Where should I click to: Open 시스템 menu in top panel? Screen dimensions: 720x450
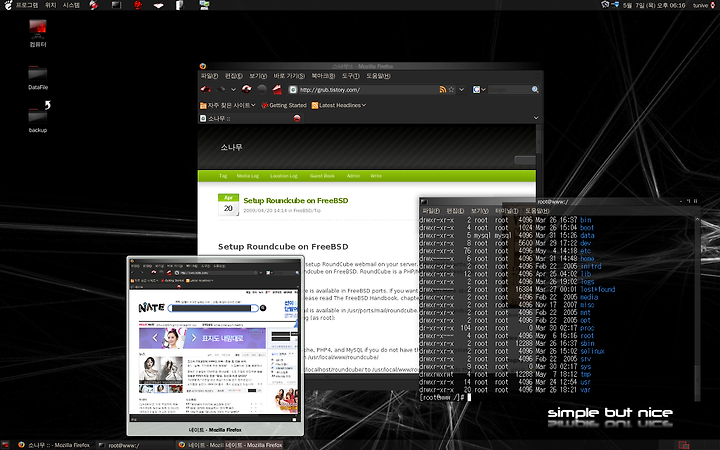click(x=71, y=5)
